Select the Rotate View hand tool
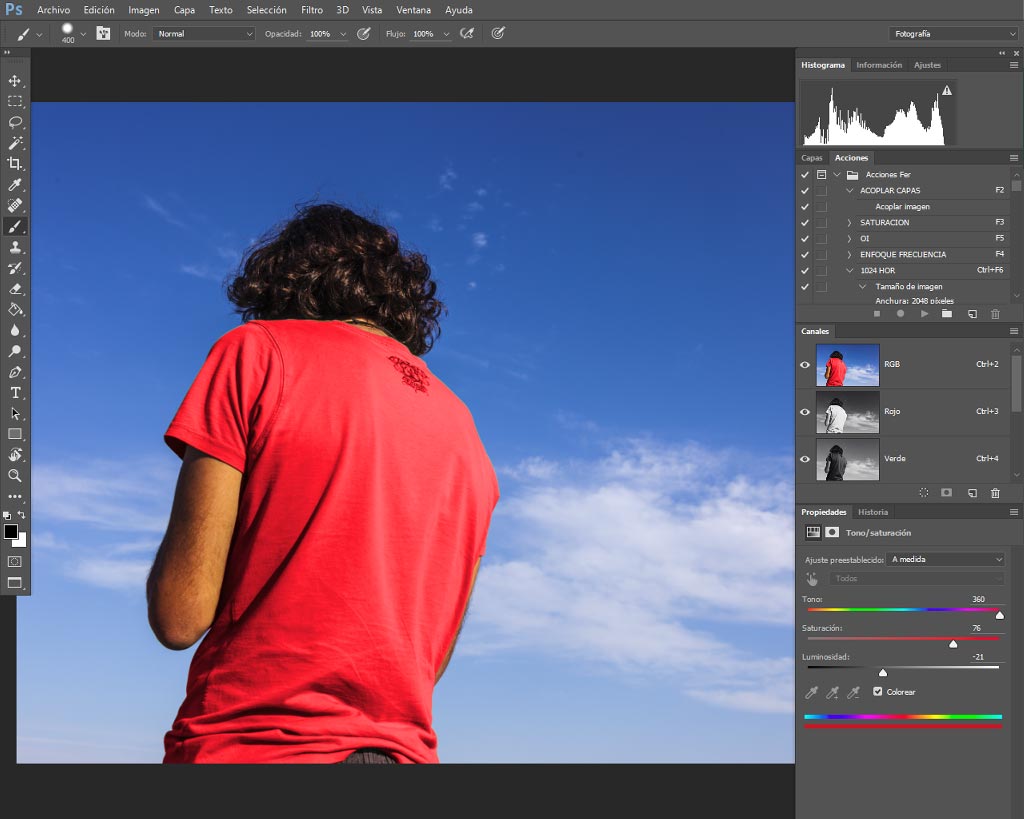The height and width of the screenshot is (819, 1024). pos(14,455)
